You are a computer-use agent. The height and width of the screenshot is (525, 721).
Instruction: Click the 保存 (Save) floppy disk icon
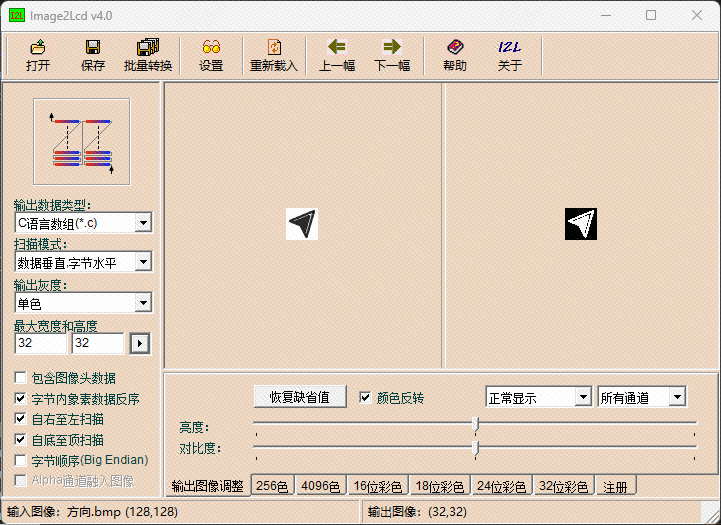point(92,55)
